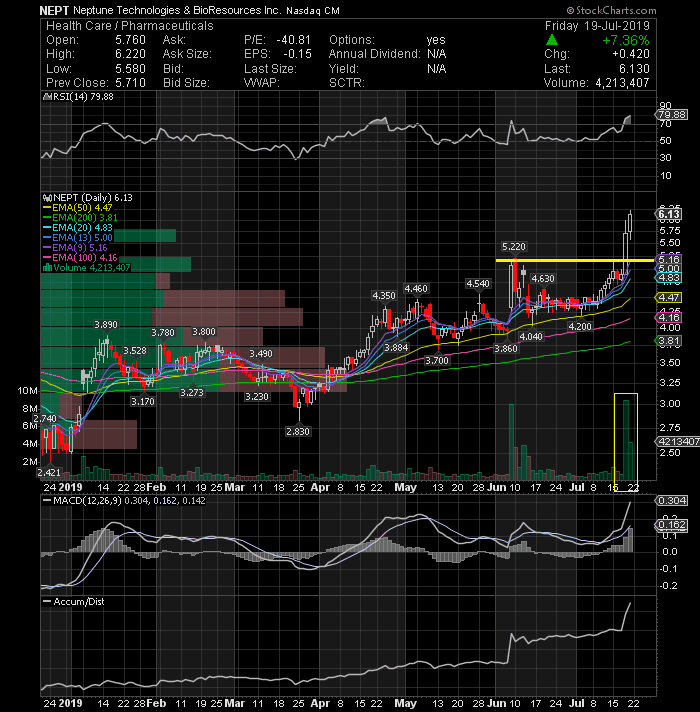Click the 4.200 price annotation
700x712 pixels.
[580, 326]
